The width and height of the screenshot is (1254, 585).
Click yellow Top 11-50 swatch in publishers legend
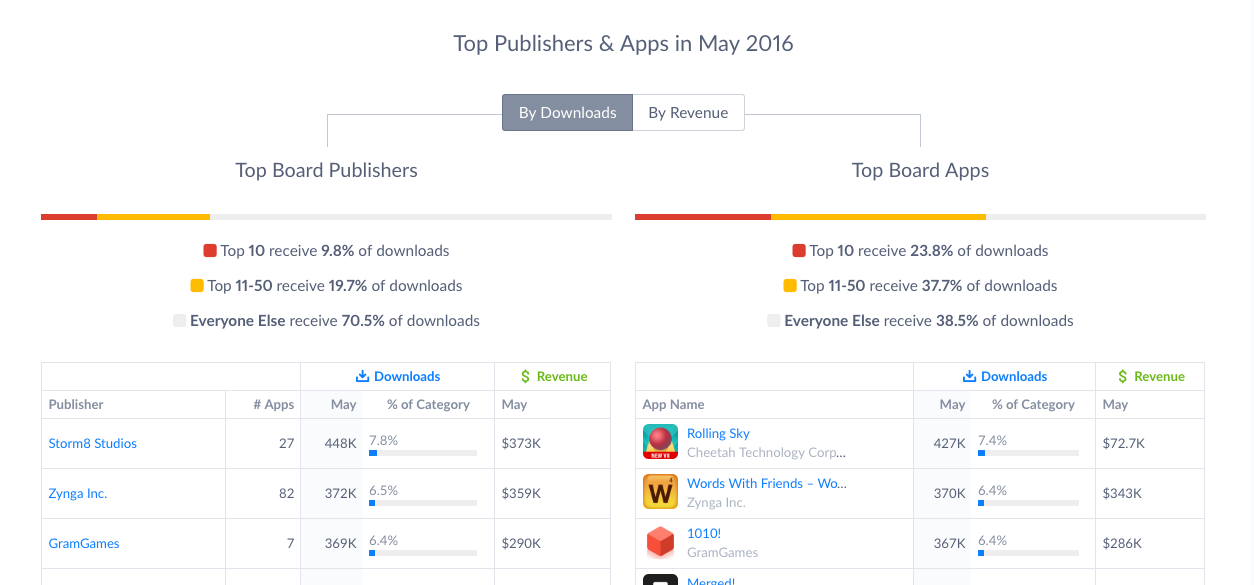(197, 286)
